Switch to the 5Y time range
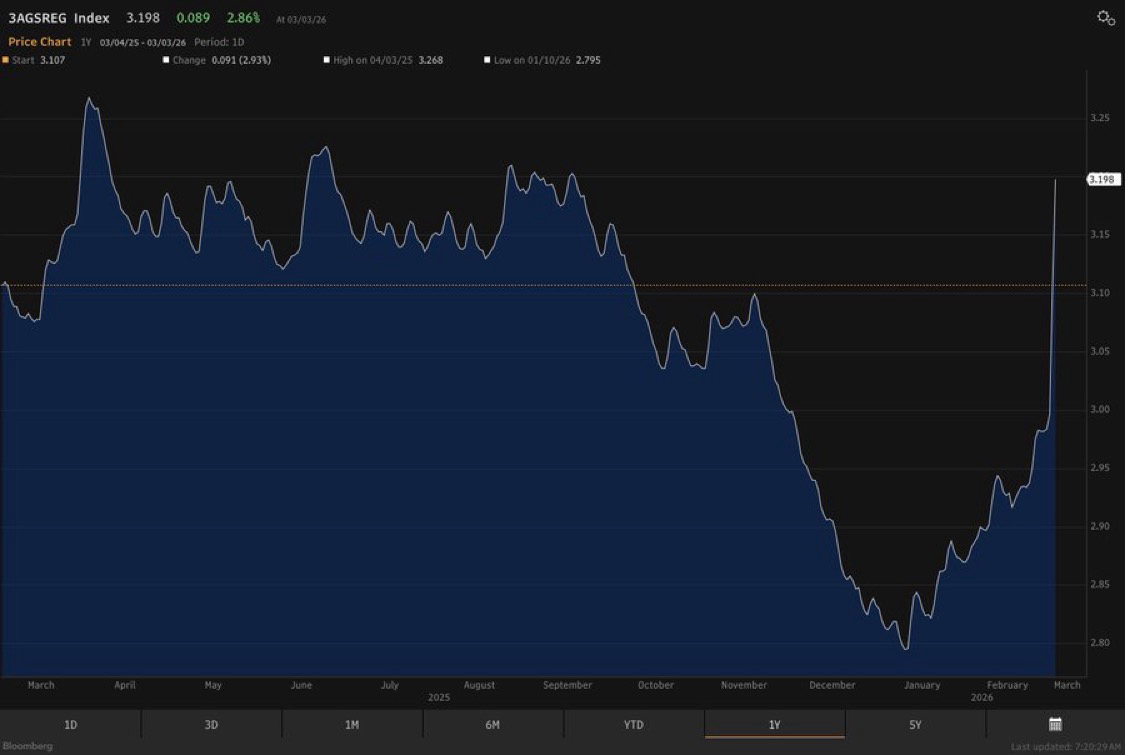Screen dimensions: 1125x755 tap(915, 724)
